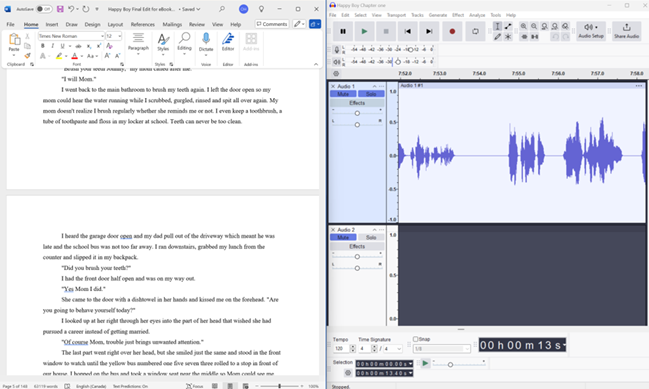Solo the Audio 2 track

click(x=371, y=237)
